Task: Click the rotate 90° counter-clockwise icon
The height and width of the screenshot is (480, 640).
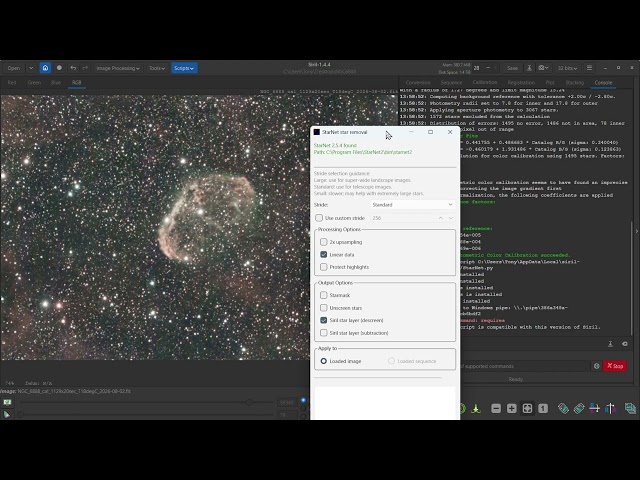Action: (563, 408)
